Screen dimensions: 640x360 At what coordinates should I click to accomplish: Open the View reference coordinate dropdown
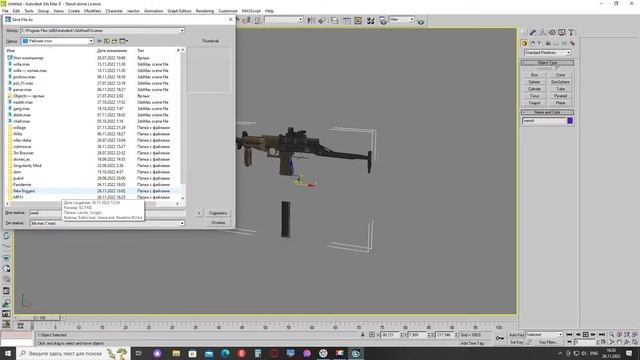pos(402,20)
